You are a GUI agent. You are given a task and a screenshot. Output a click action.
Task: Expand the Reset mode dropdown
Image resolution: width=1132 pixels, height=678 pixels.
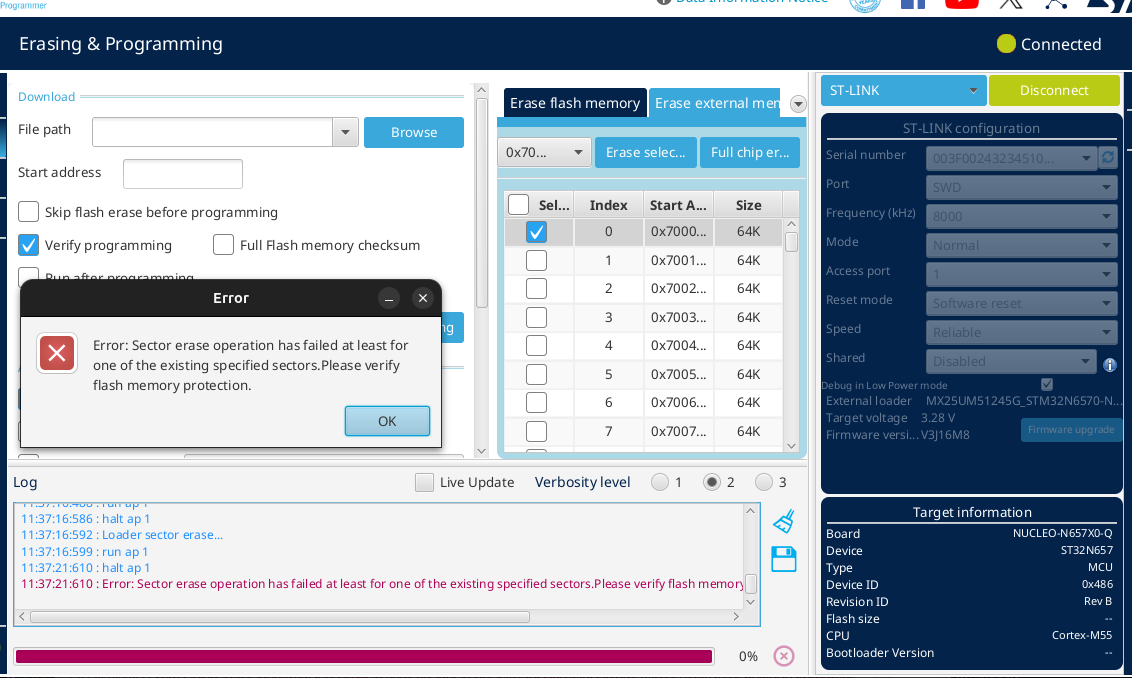pos(1021,303)
